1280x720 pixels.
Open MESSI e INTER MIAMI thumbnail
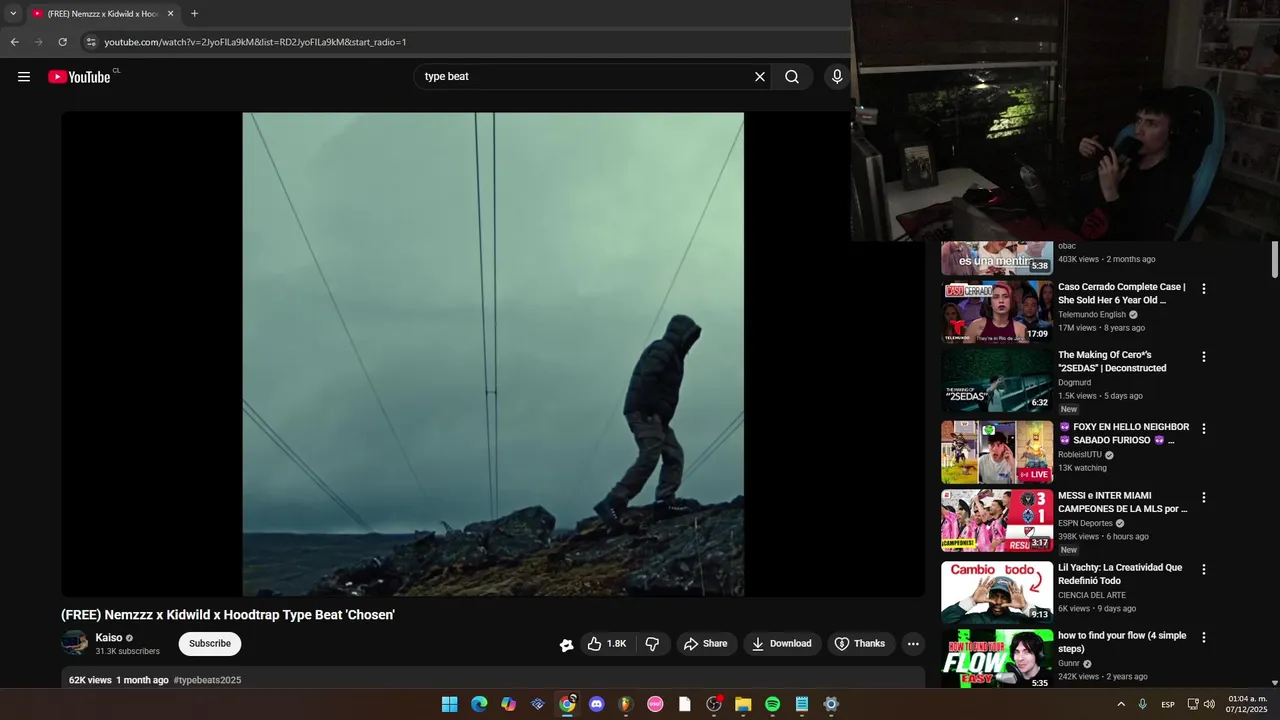click(x=997, y=520)
